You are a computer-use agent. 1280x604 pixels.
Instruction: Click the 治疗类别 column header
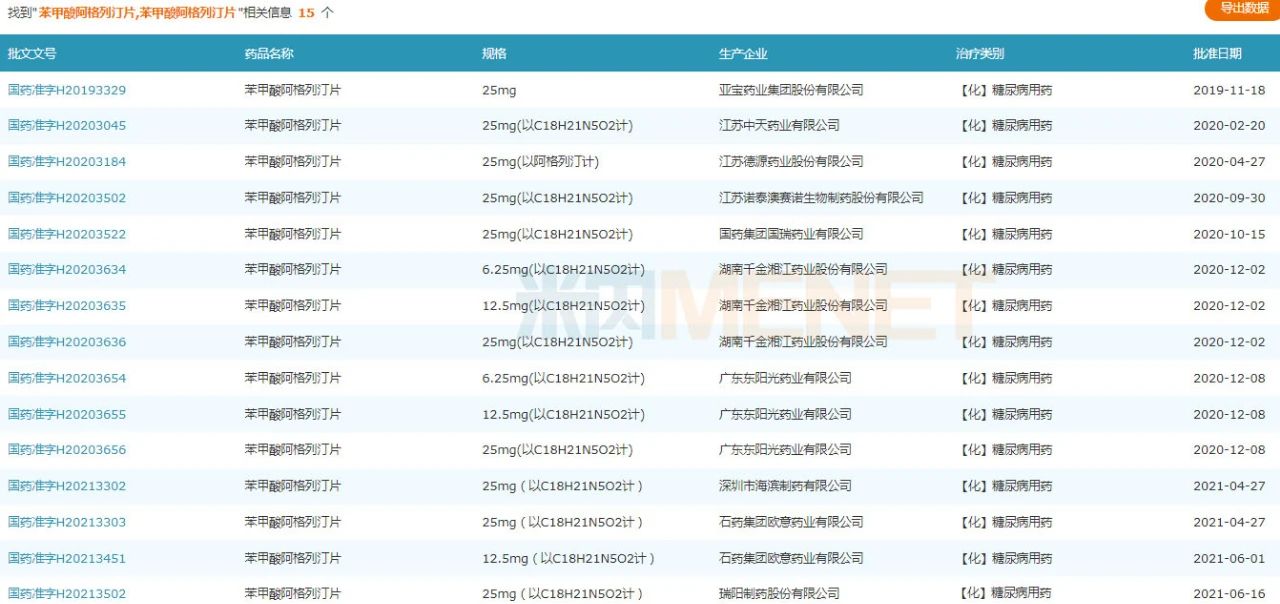coord(980,54)
